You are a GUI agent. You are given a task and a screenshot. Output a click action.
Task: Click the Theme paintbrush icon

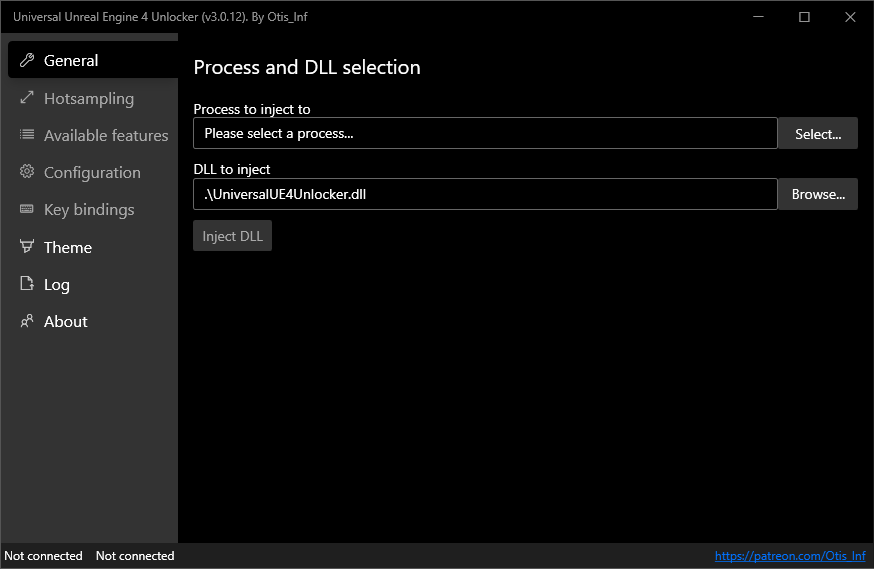pos(27,247)
